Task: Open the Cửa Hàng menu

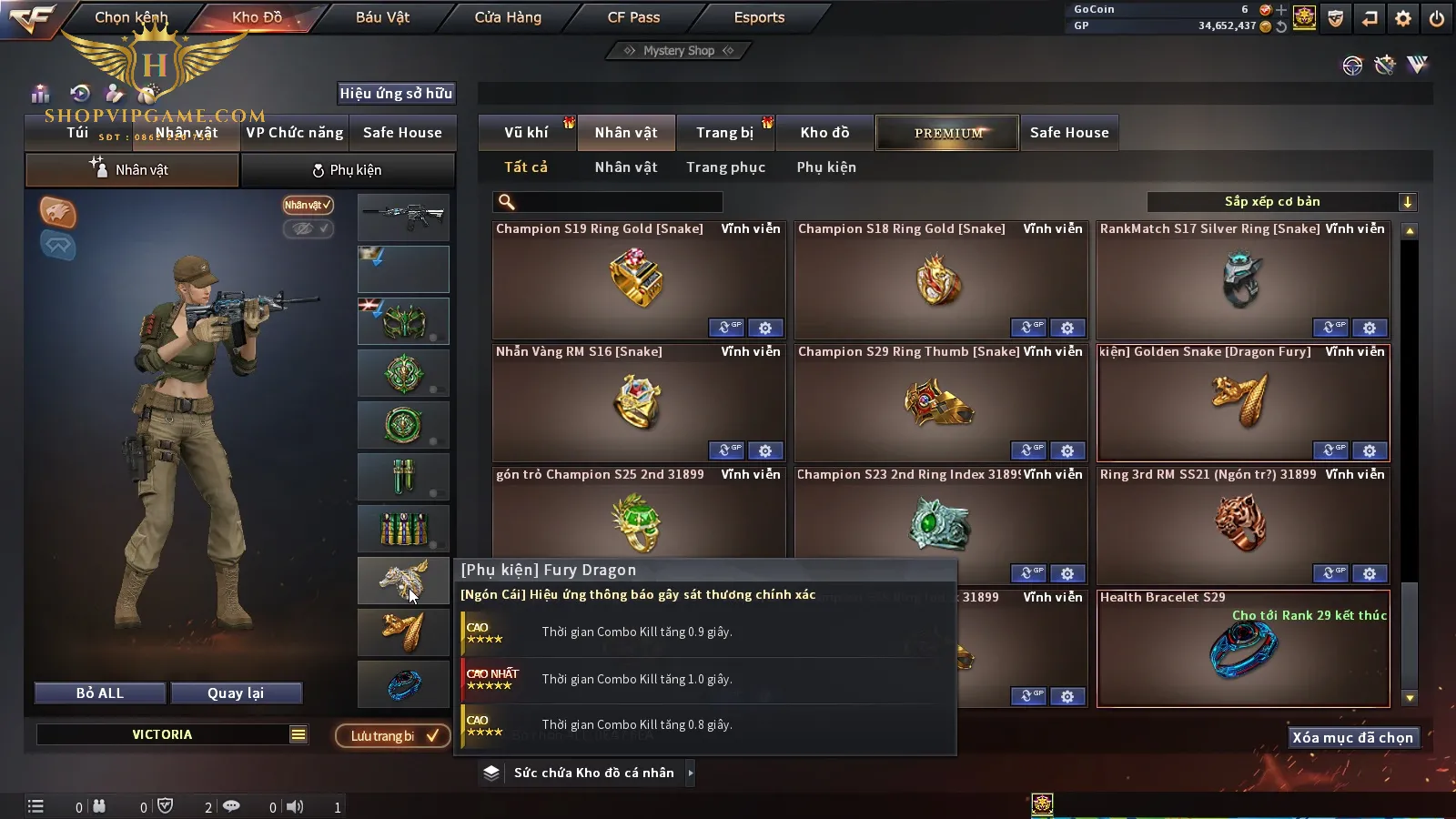Action: coord(508,17)
